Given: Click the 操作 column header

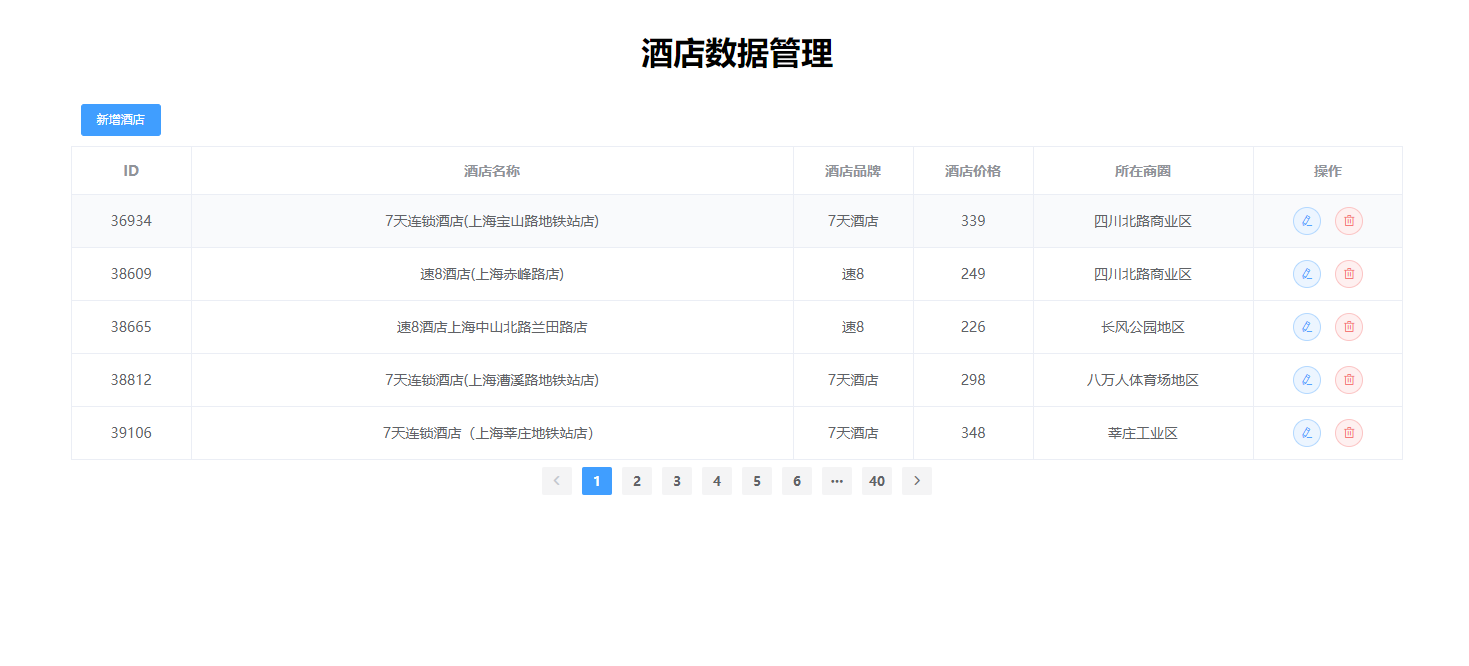Looking at the screenshot, I should tap(1328, 171).
